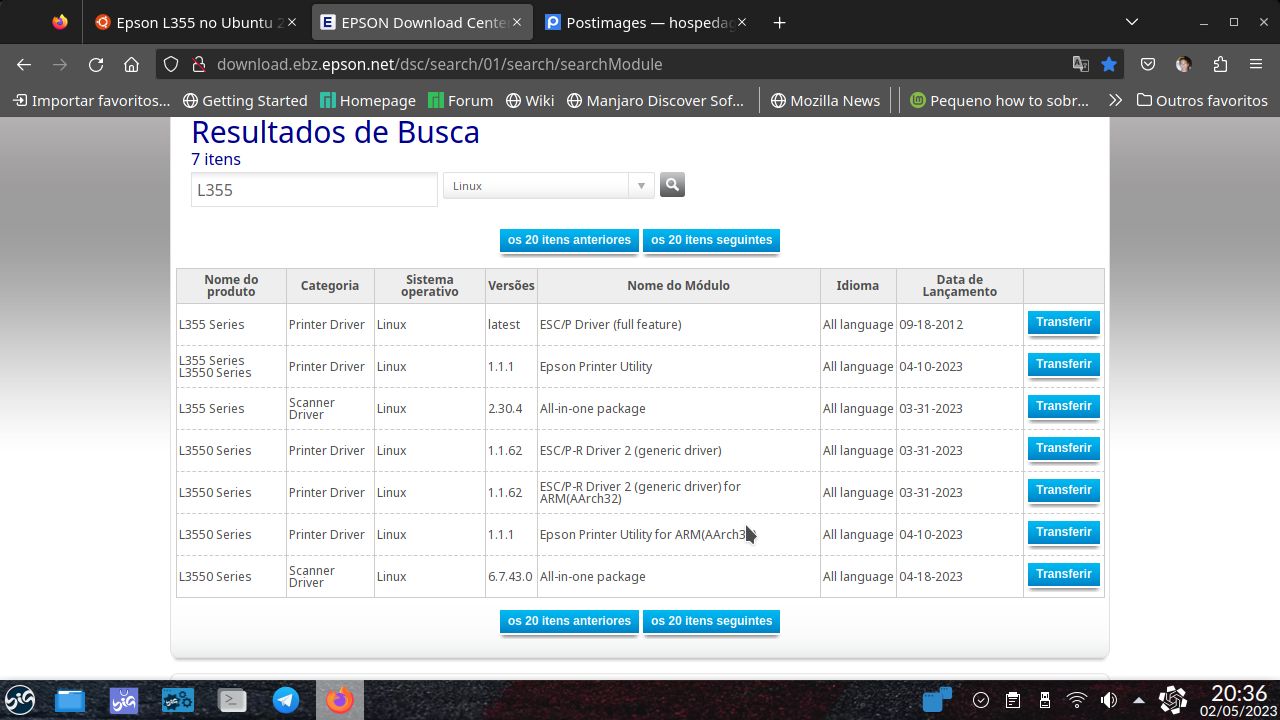Open a new tab with plus button
The image size is (1280, 720).
(779, 22)
